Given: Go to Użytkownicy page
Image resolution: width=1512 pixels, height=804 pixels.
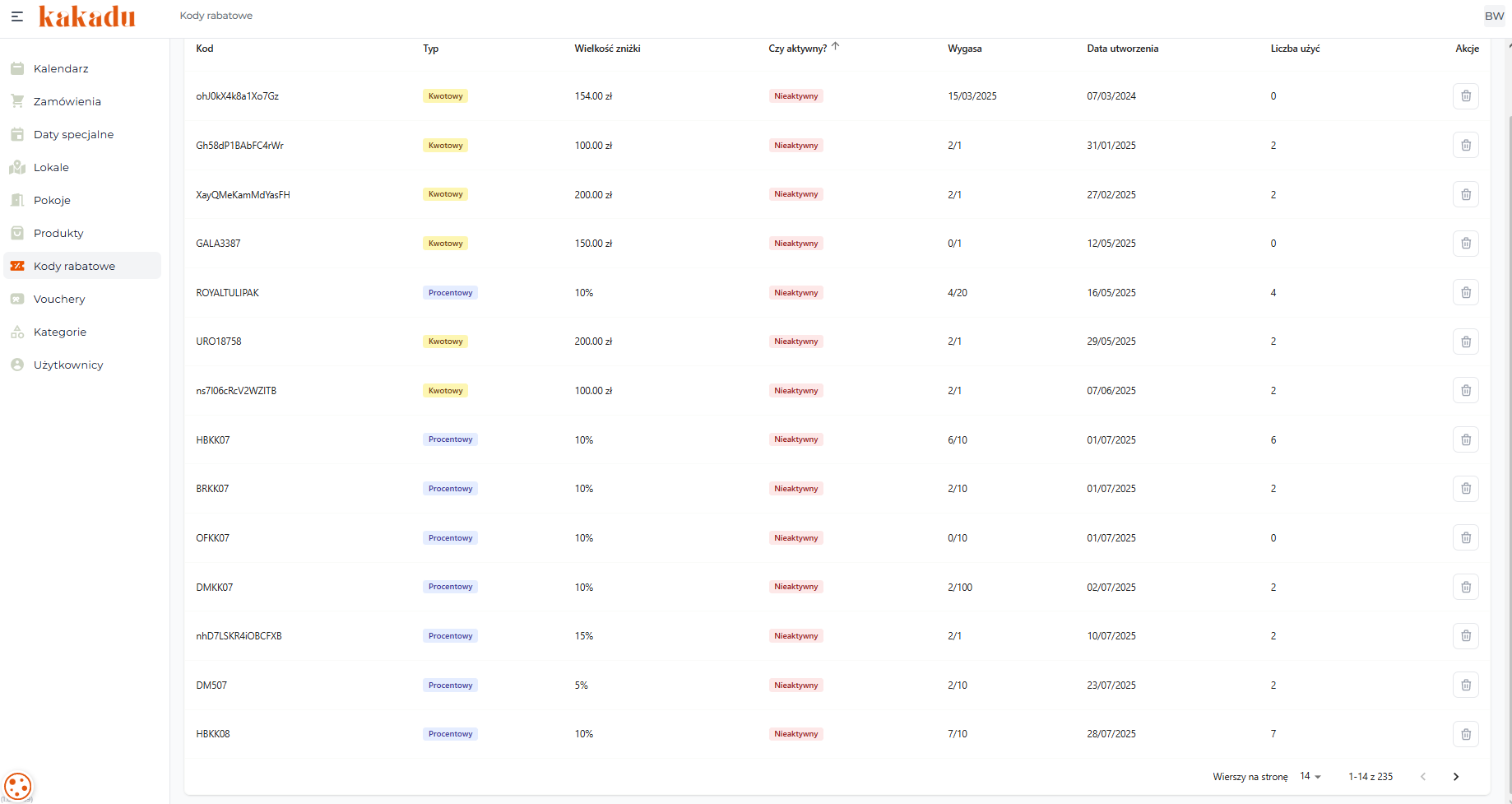Looking at the screenshot, I should 68,365.
